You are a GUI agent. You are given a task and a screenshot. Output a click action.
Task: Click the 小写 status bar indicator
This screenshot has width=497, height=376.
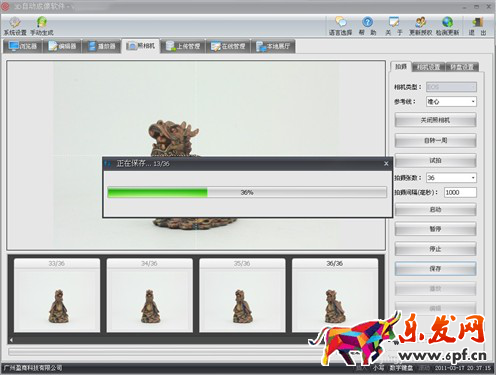pyautogui.click(x=379, y=368)
